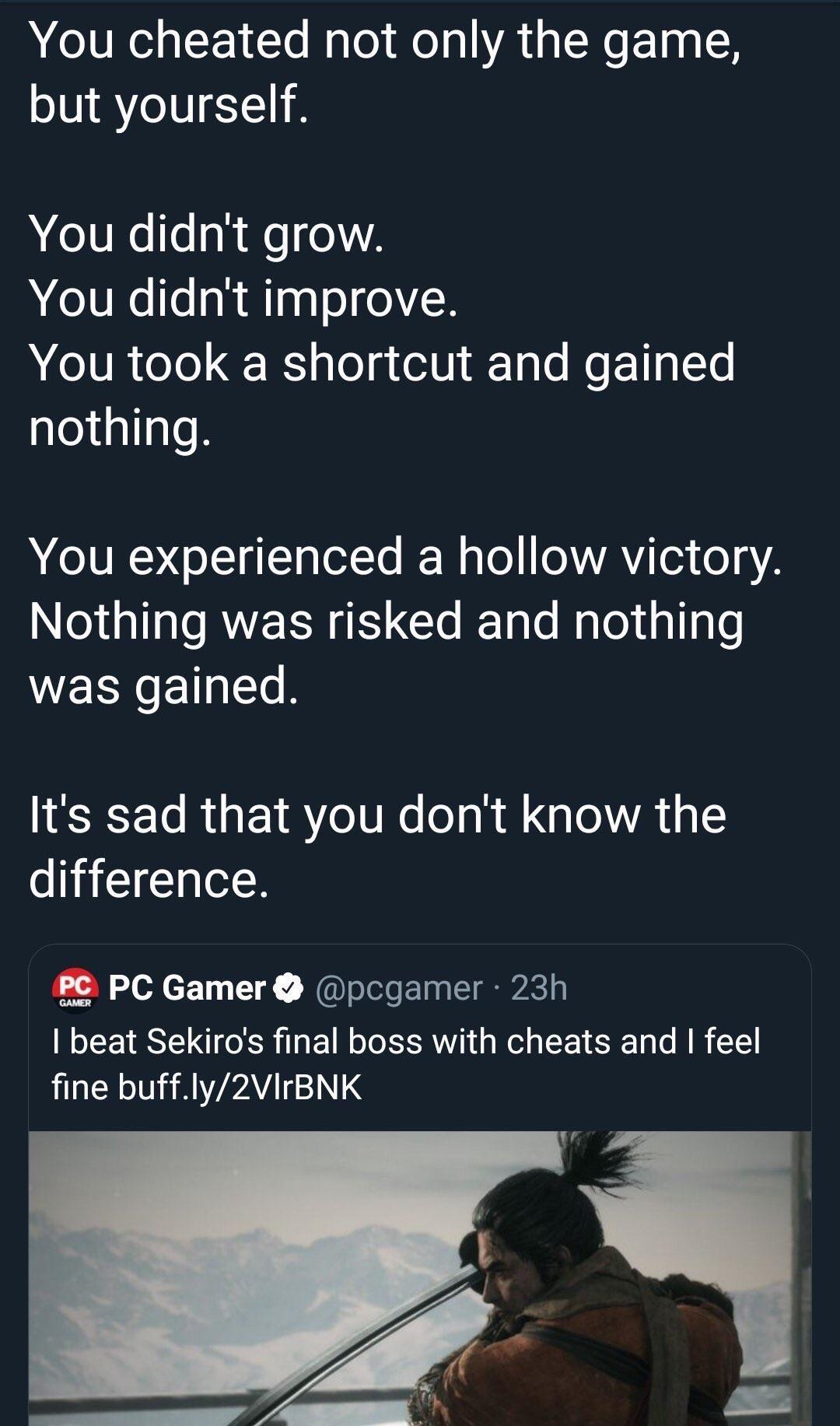
Task: Open the buff.ly/2VlrBNK link
Action: [x=240, y=1087]
